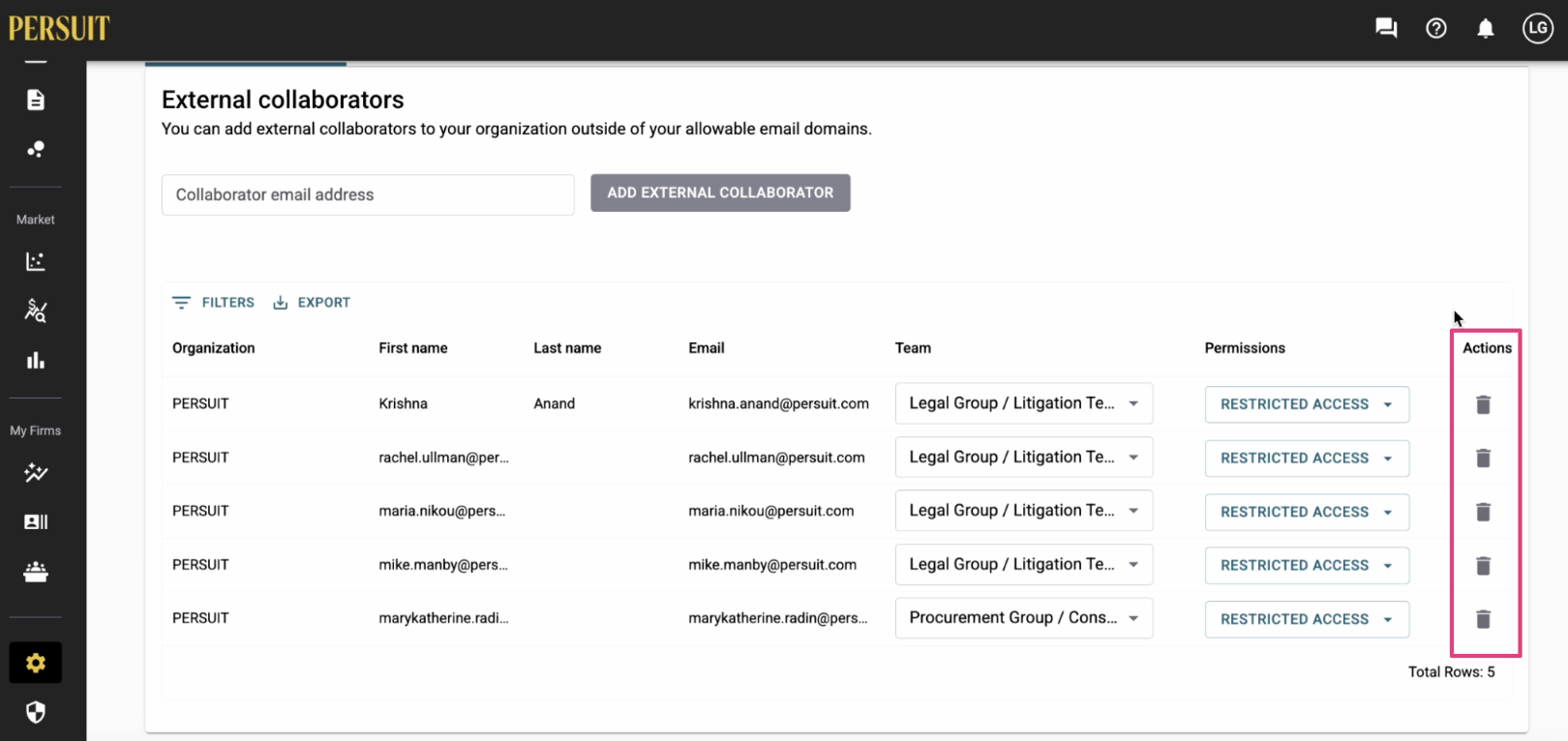Focus the Collaborator email address field
The image size is (1568, 741).
(368, 194)
